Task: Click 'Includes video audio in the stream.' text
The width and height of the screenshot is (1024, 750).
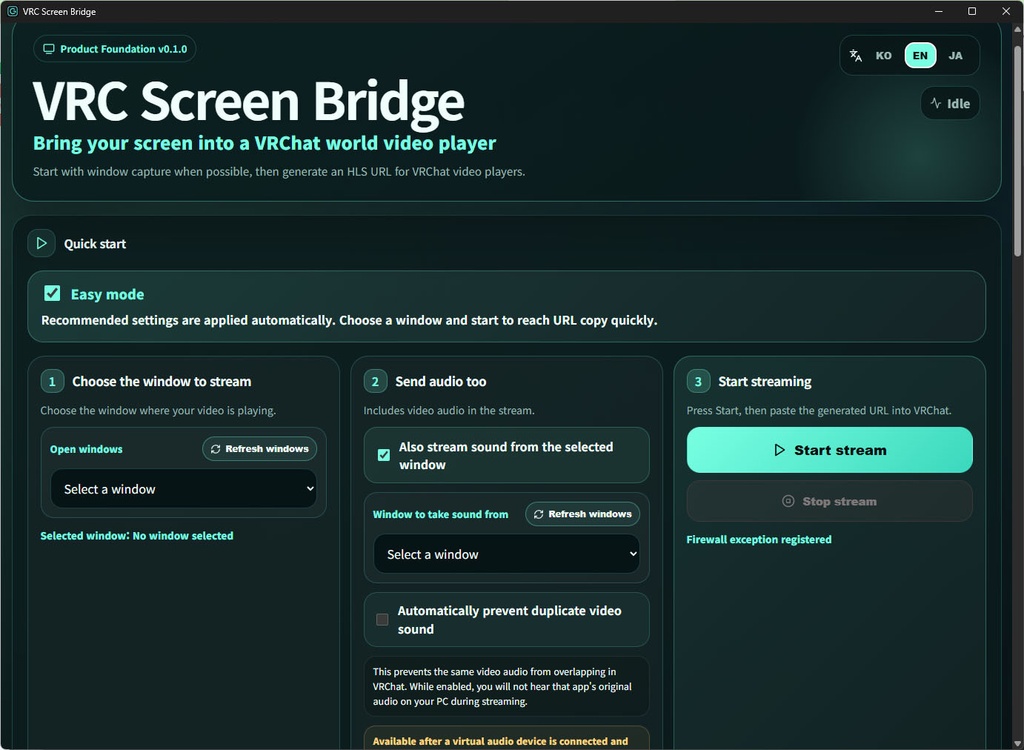Action: pos(449,410)
